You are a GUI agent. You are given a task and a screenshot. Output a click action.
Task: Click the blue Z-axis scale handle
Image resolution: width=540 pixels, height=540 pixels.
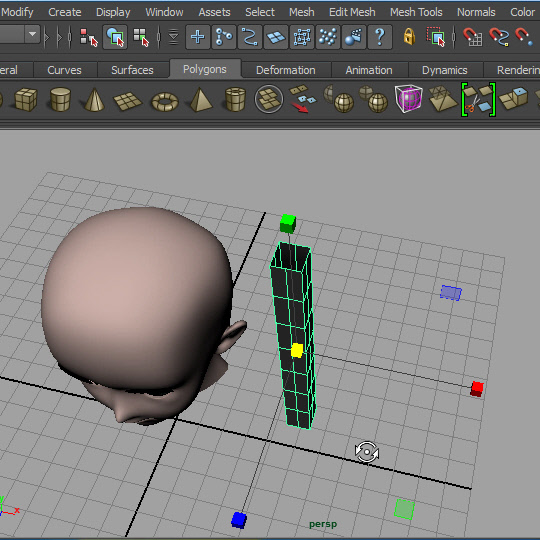pyautogui.click(x=239, y=520)
